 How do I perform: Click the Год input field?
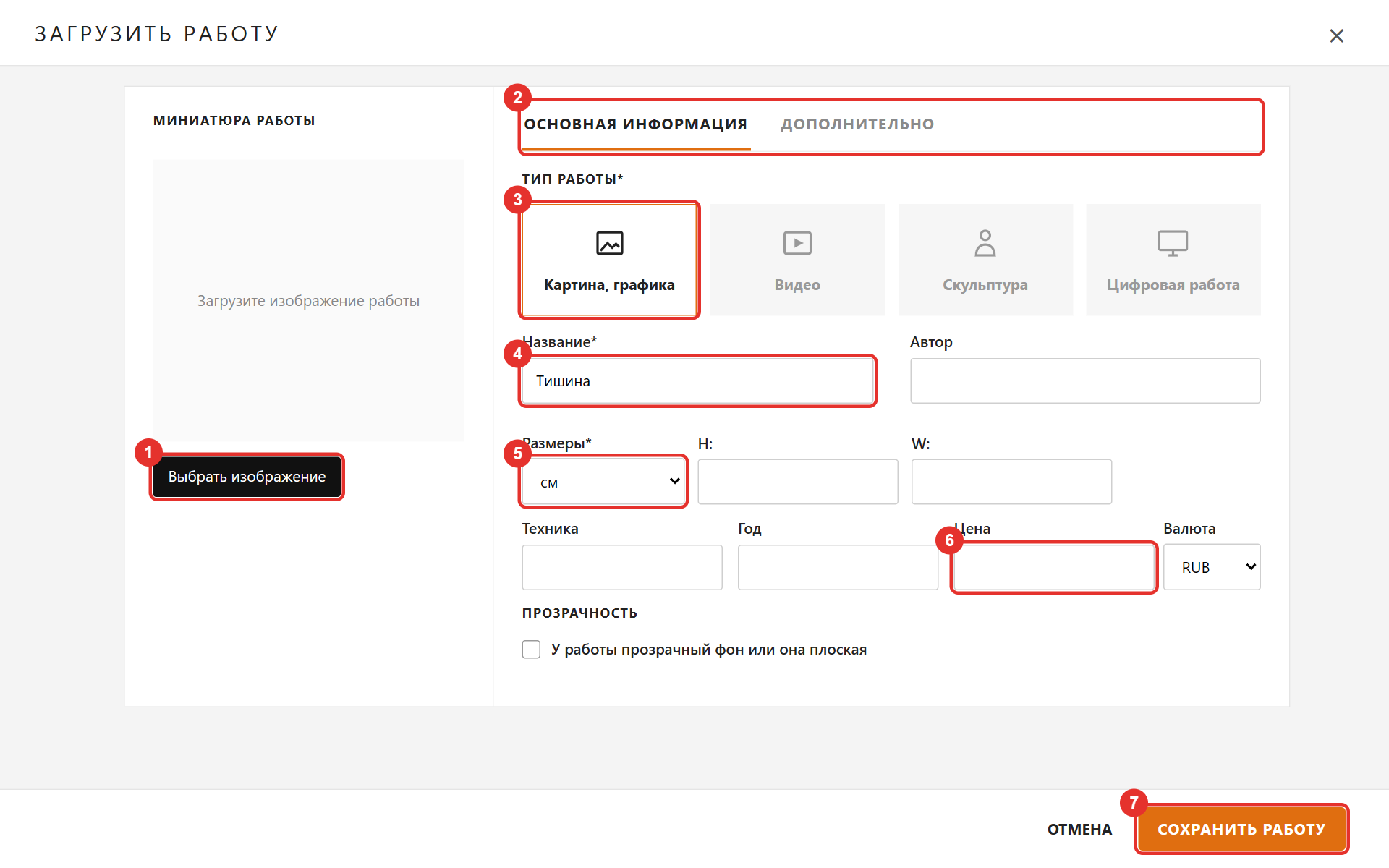[x=838, y=567]
